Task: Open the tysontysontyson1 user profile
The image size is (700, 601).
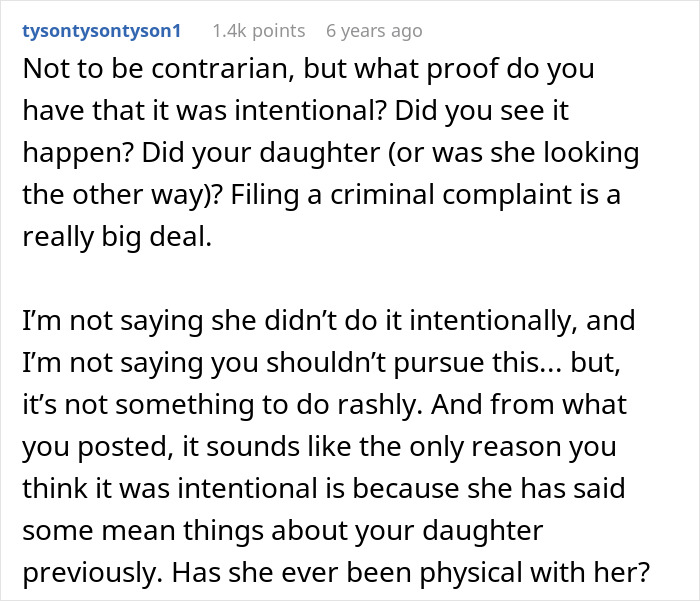Action: coord(100,31)
